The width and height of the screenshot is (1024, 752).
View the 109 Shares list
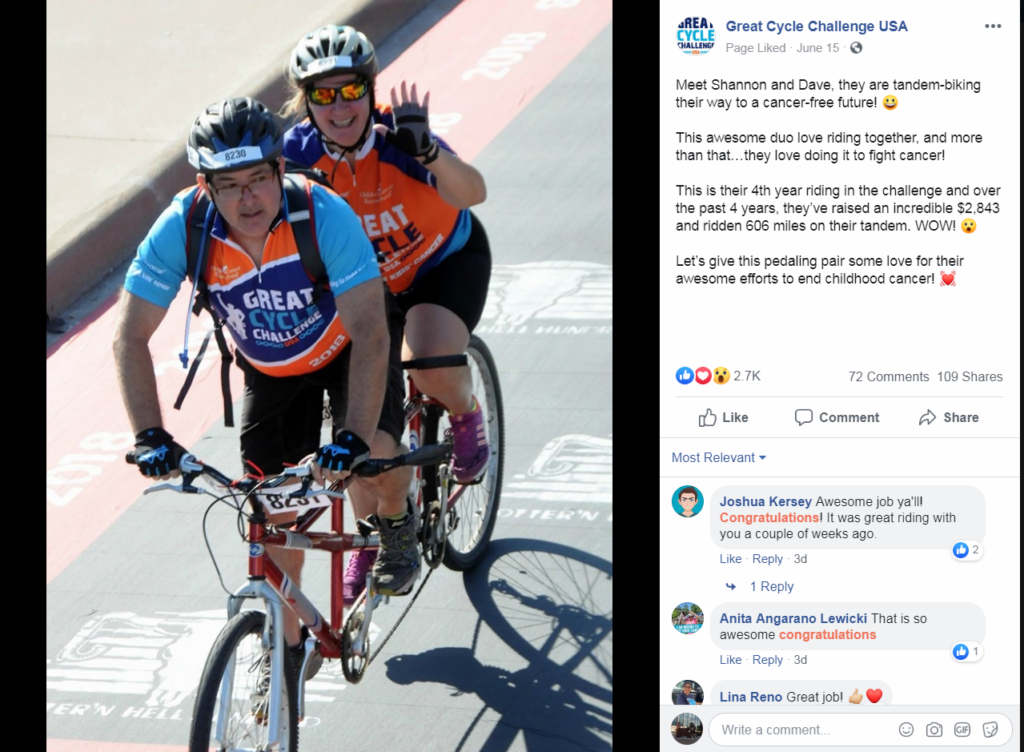click(970, 377)
